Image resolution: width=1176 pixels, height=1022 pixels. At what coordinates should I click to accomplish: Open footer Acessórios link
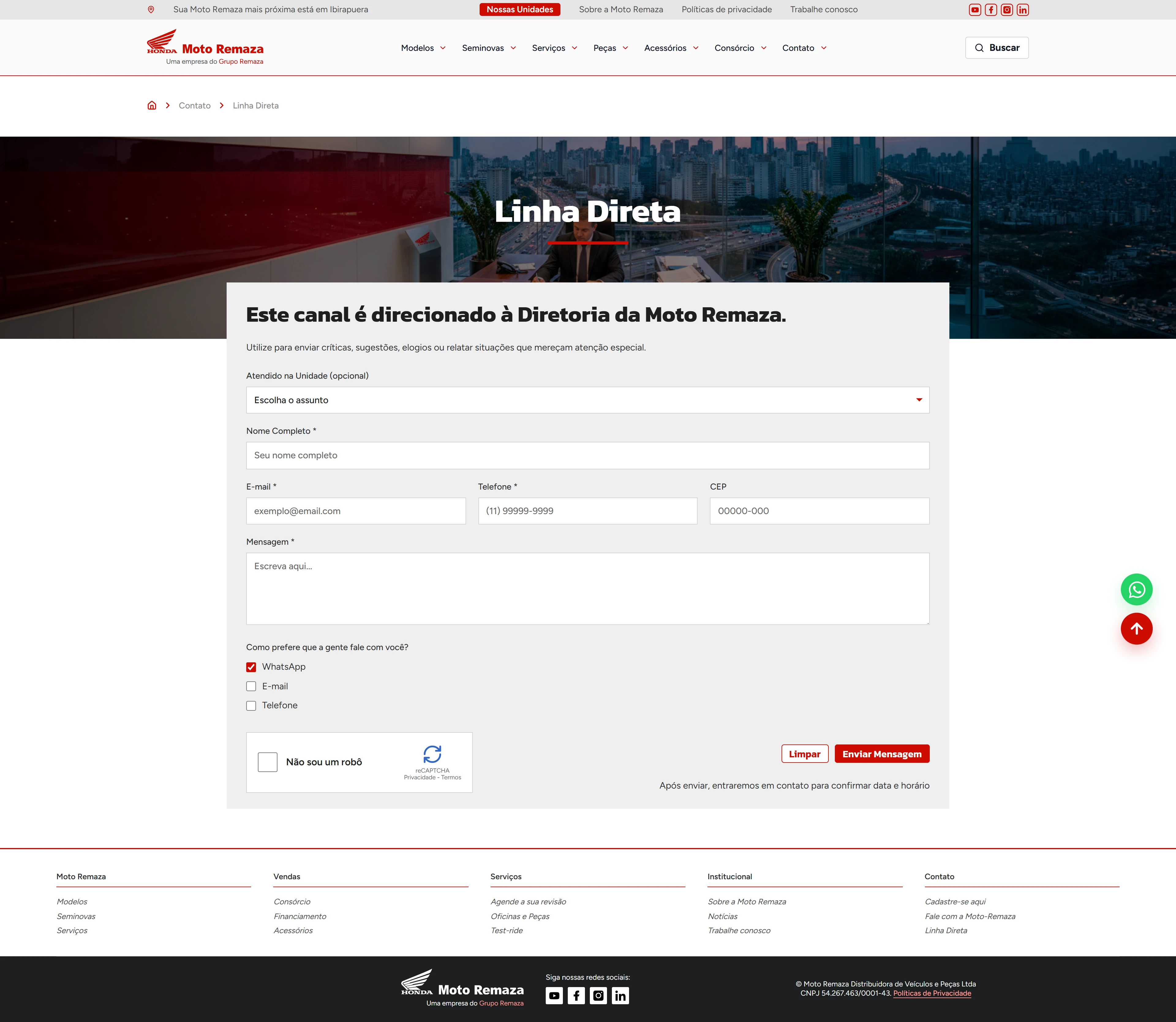(293, 931)
